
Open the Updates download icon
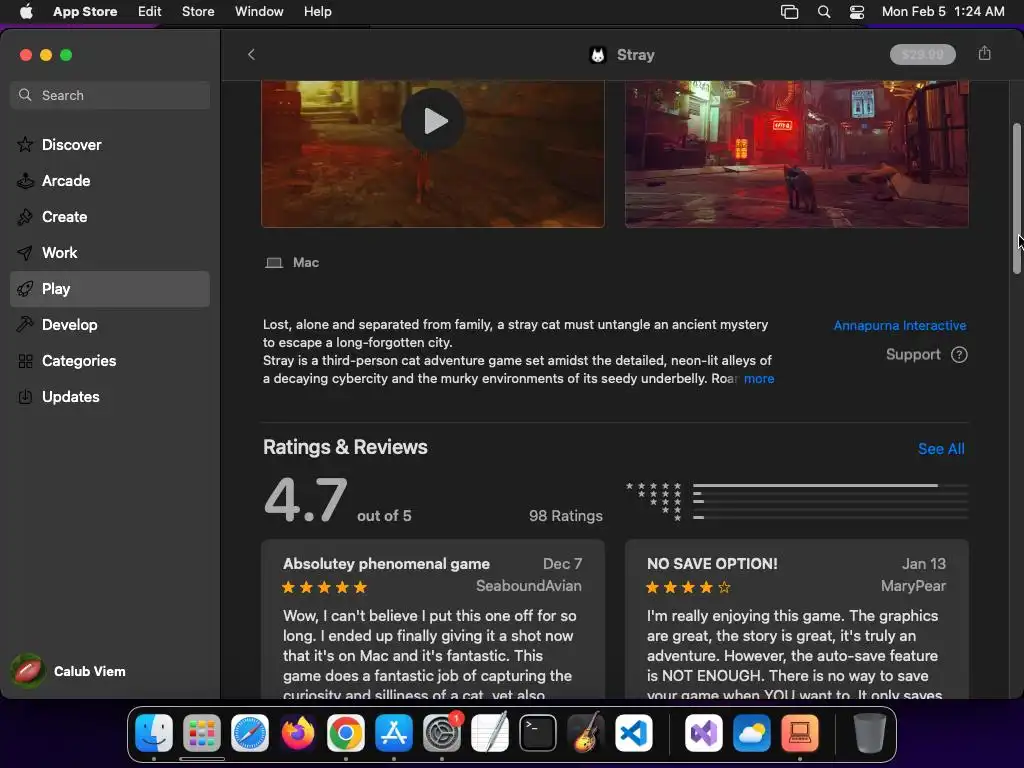pos(25,397)
